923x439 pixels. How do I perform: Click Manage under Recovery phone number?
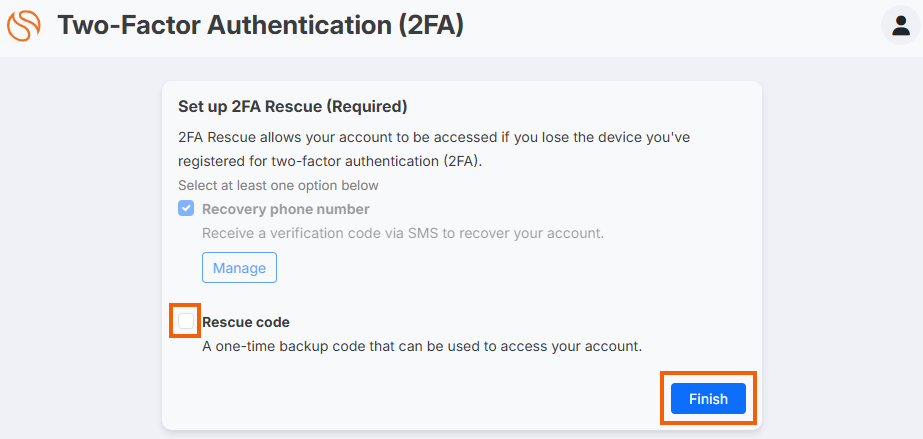[x=239, y=268]
